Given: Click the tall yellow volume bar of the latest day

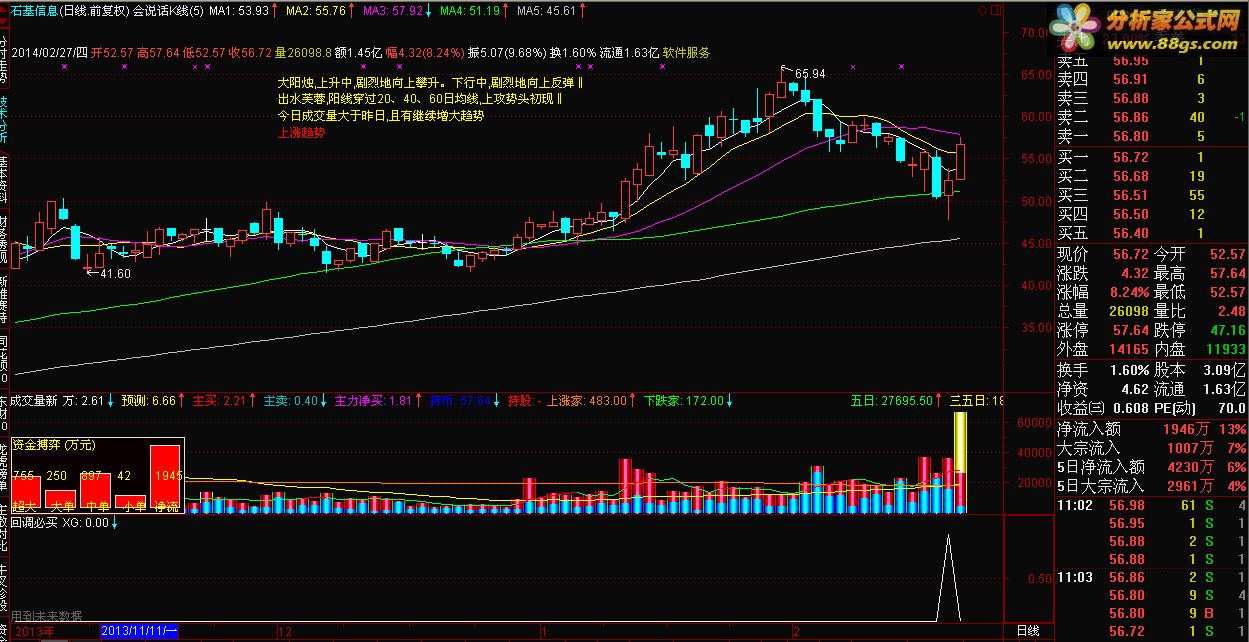Looking at the screenshot, I should (960, 461).
